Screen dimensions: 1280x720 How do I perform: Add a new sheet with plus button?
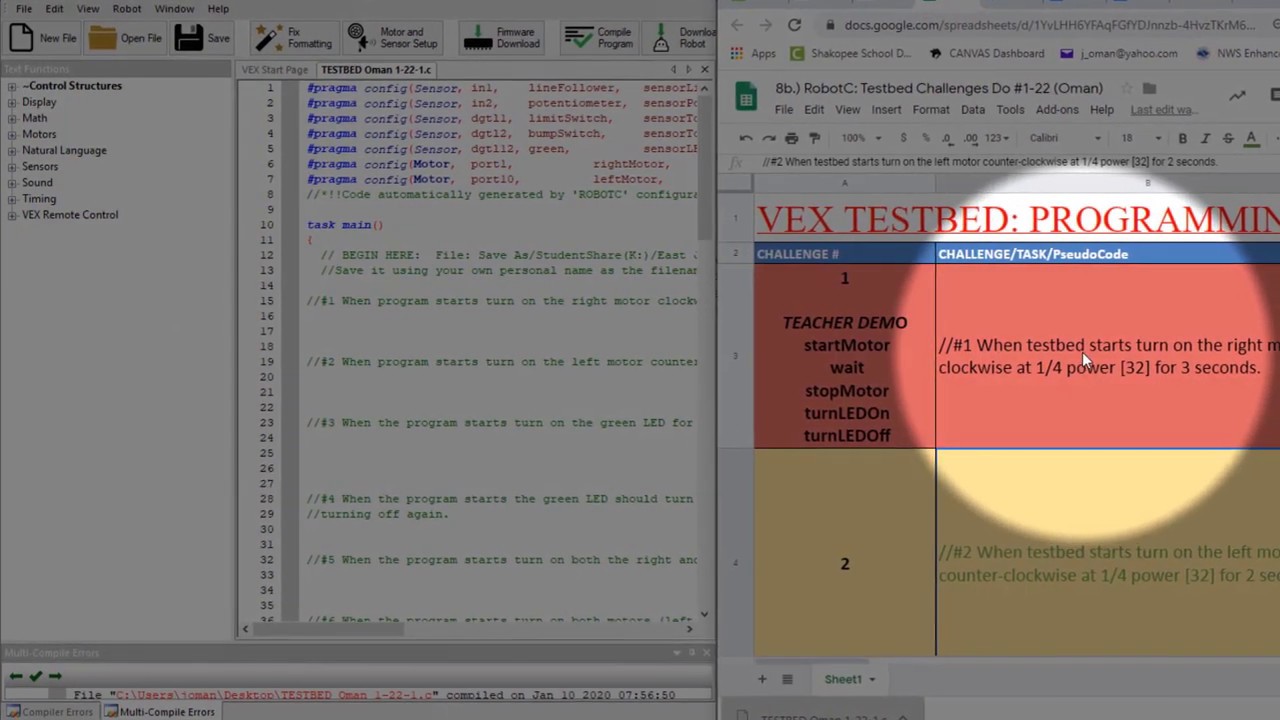coord(762,680)
